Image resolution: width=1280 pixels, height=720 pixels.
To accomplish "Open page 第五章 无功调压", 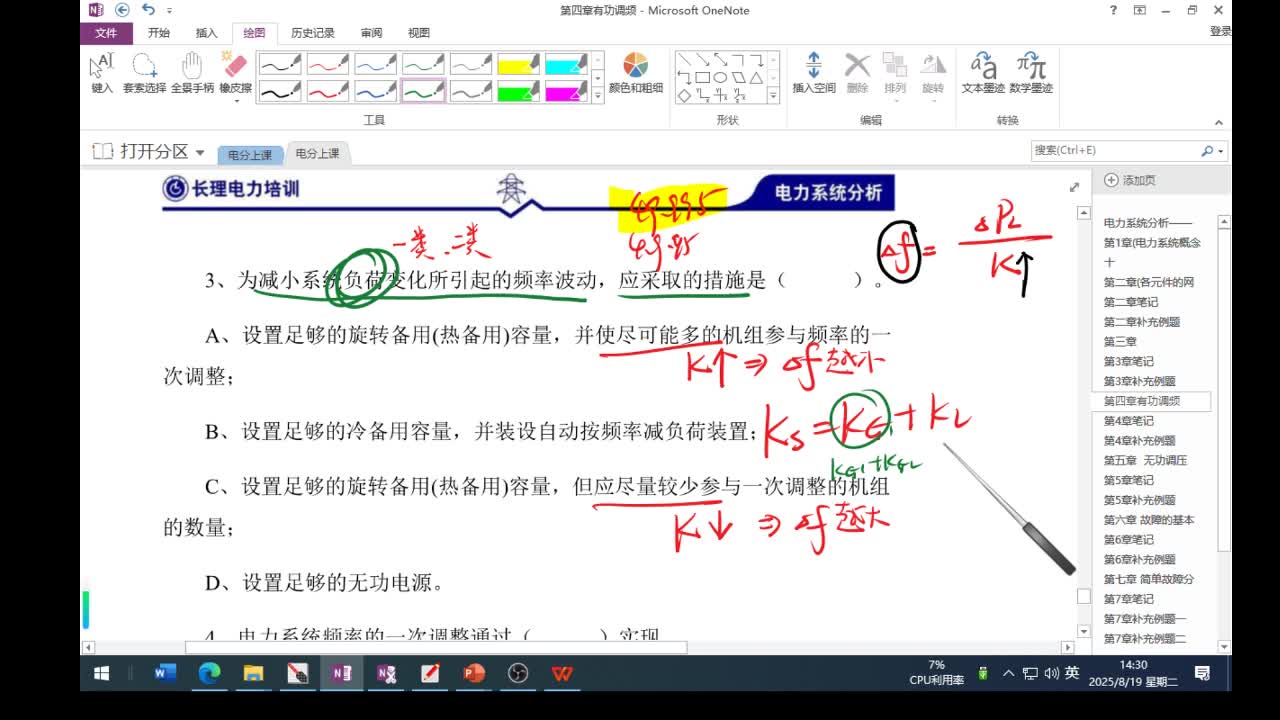I will coord(1145,460).
